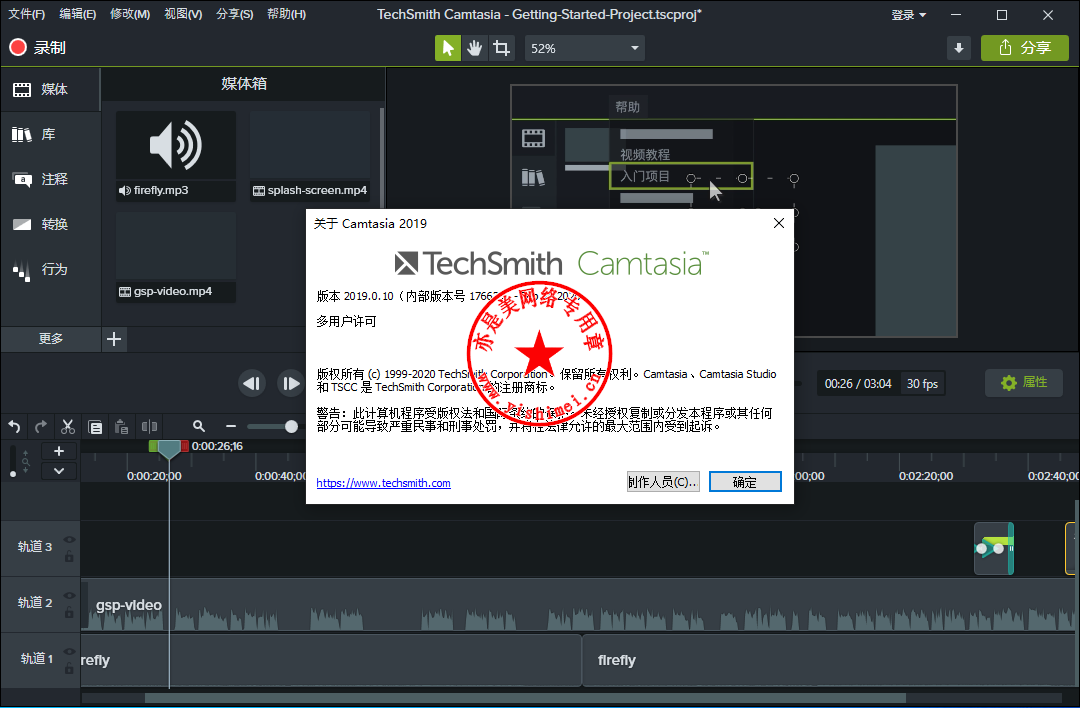The width and height of the screenshot is (1080, 708).
Task: Select the arrow edit mode tool
Action: coord(448,48)
